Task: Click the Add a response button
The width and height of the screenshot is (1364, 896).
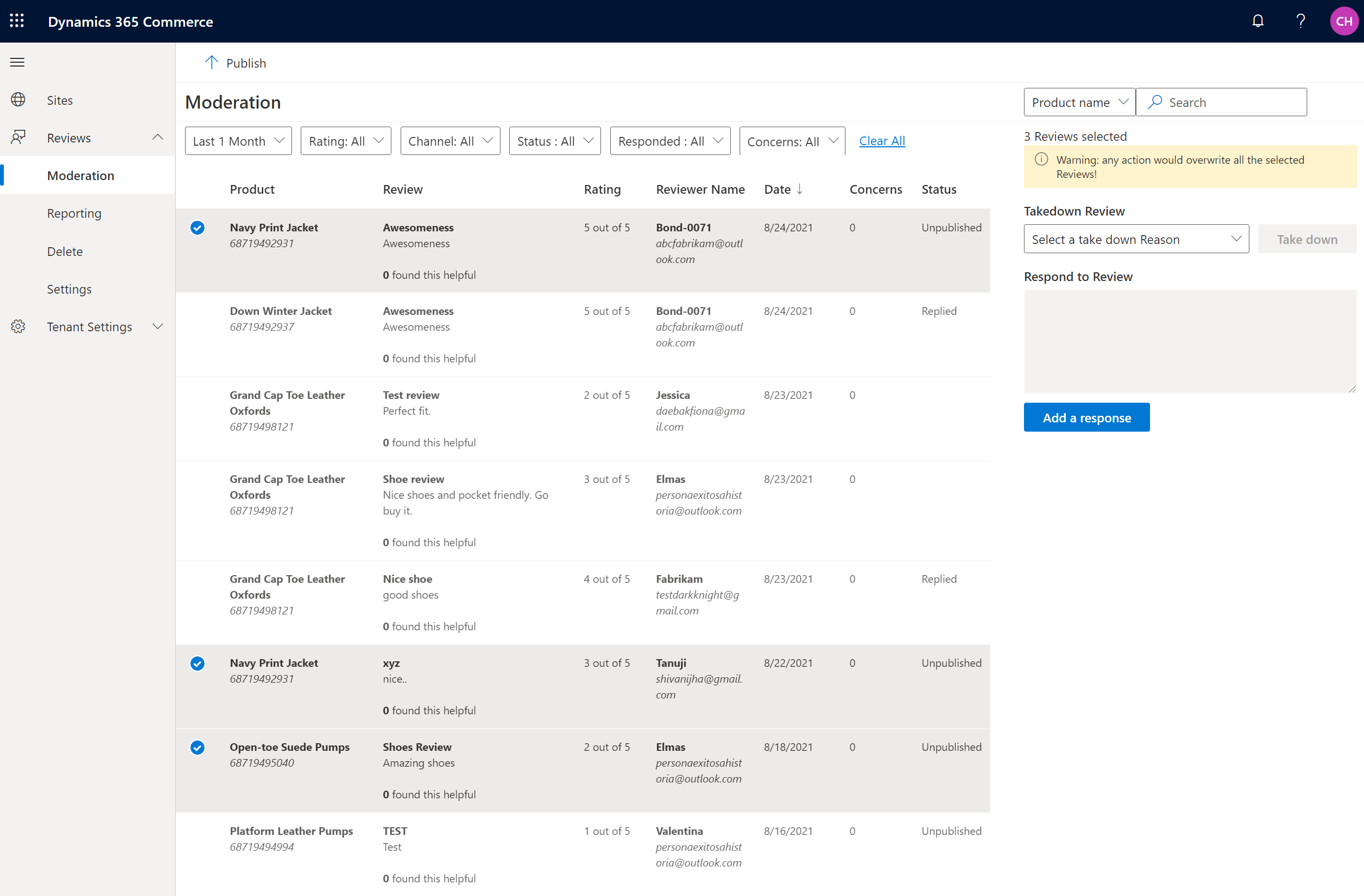Action: pyautogui.click(x=1087, y=417)
